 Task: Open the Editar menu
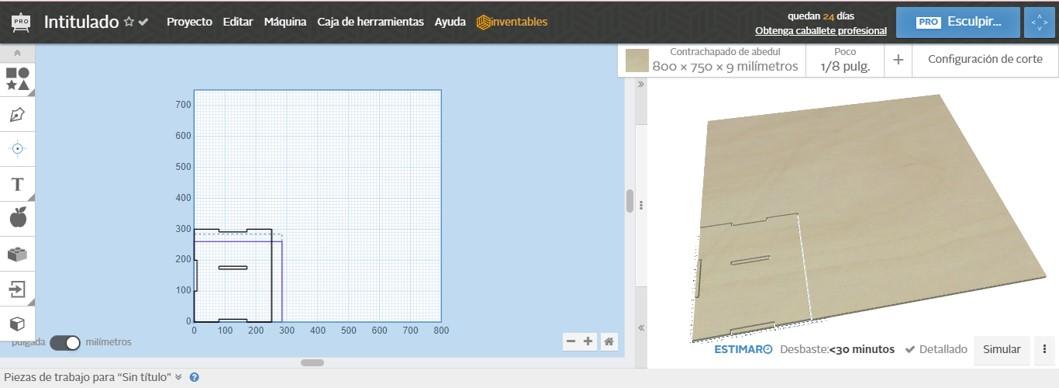[x=238, y=22]
